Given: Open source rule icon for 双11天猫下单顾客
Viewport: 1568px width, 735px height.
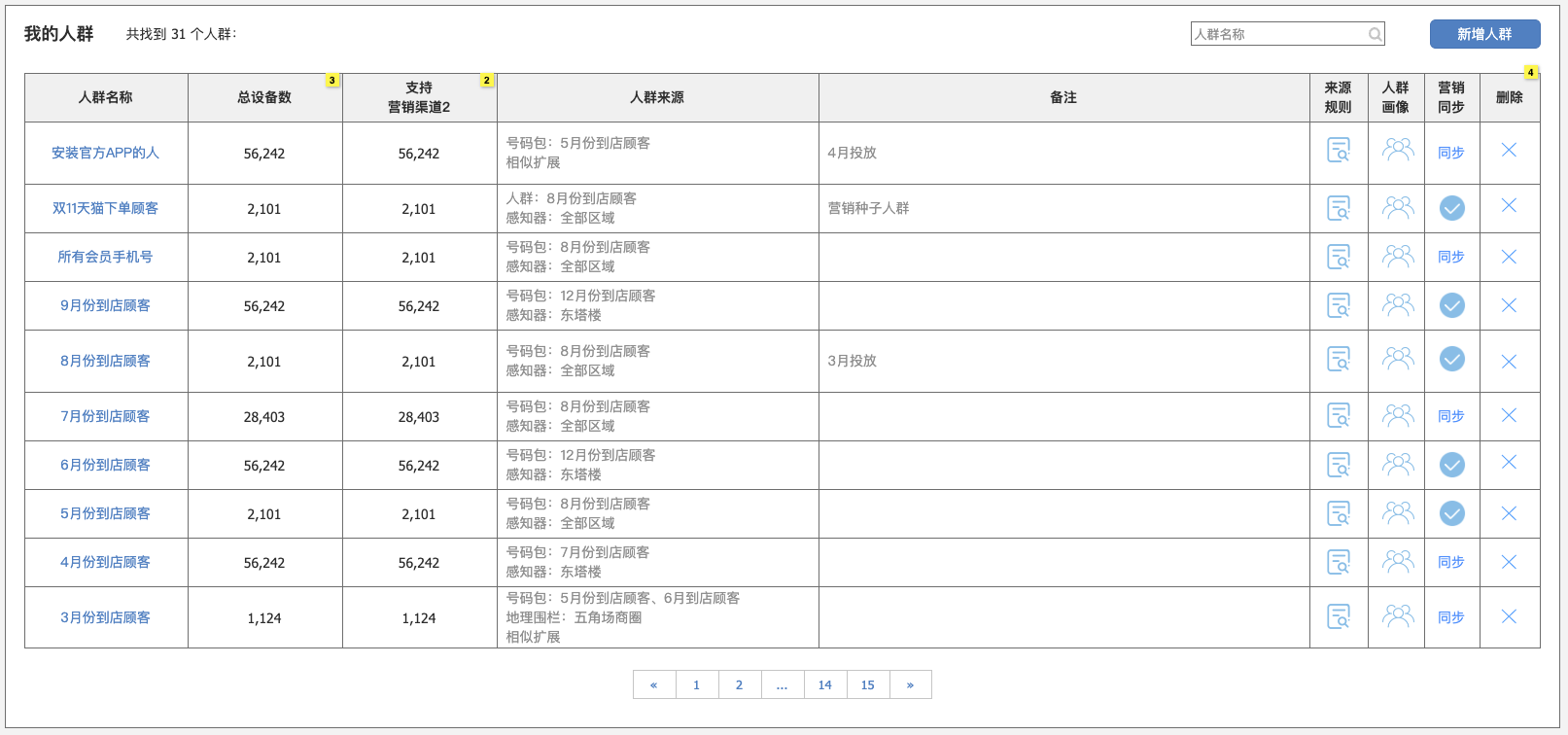Looking at the screenshot, I should click(x=1339, y=208).
